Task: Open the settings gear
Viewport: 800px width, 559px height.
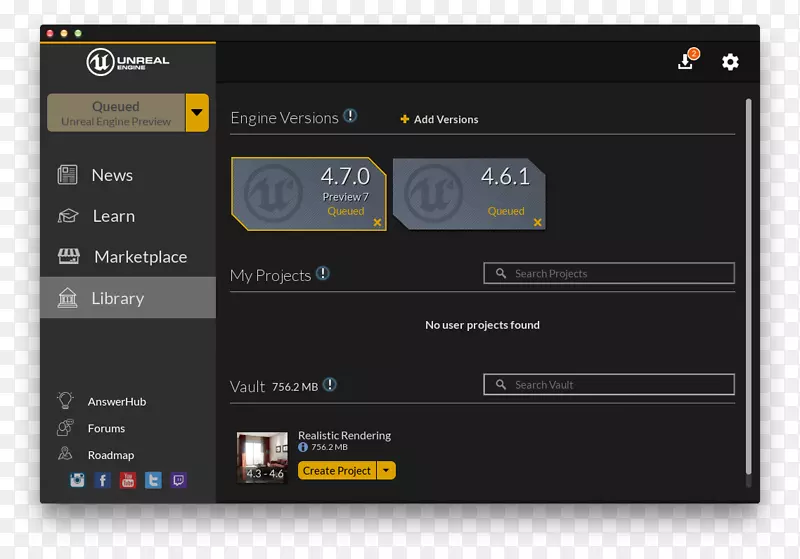Action: (730, 62)
